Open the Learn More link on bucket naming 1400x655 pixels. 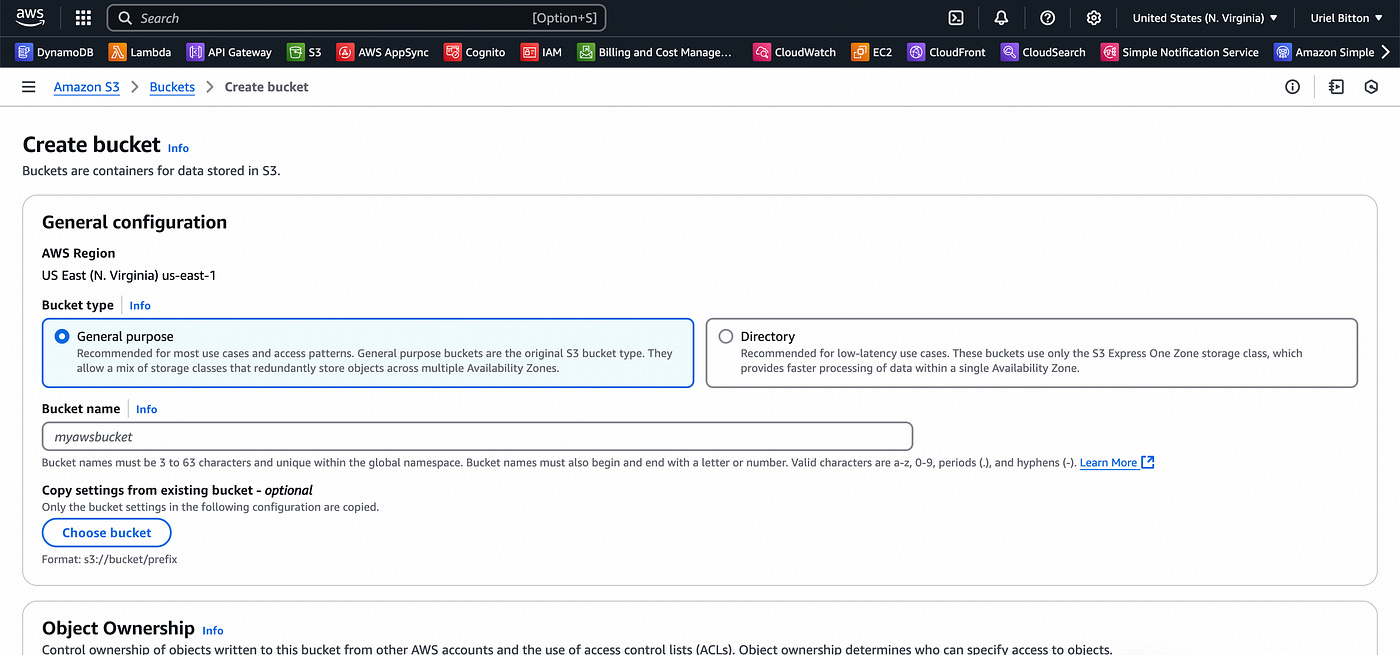(x=1117, y=463)
